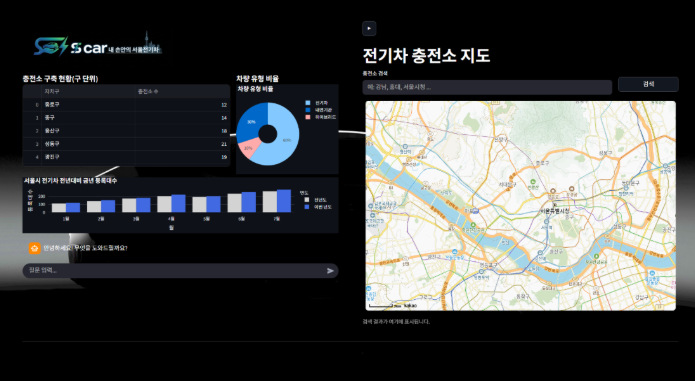Viewport: 695px width, 381px height.
Task: Click the 서울특별시청 marker on the map
Action: (x=554, y=211)
